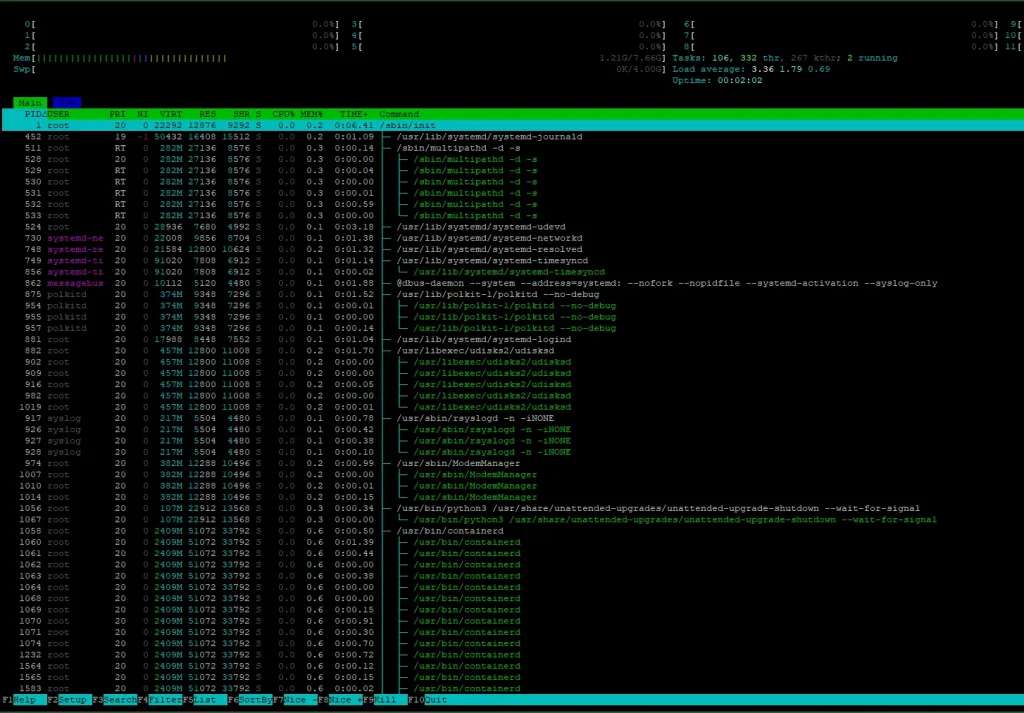Select unattended-upgrade thread with PID 1067

512,520
